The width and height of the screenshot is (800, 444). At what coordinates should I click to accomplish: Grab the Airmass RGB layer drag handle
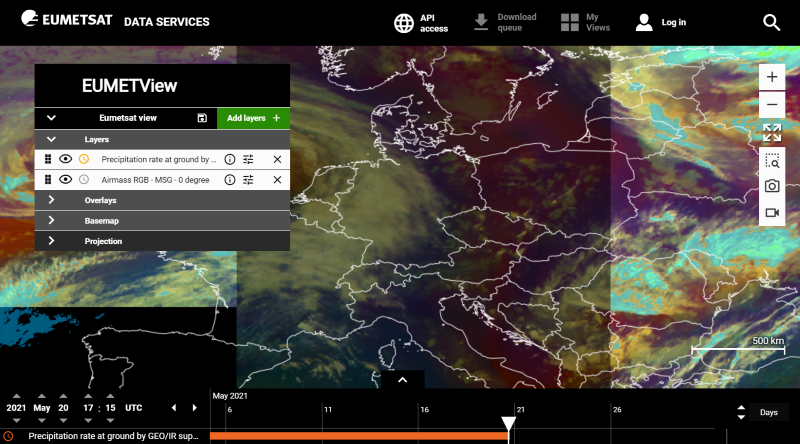pos(48,180)
